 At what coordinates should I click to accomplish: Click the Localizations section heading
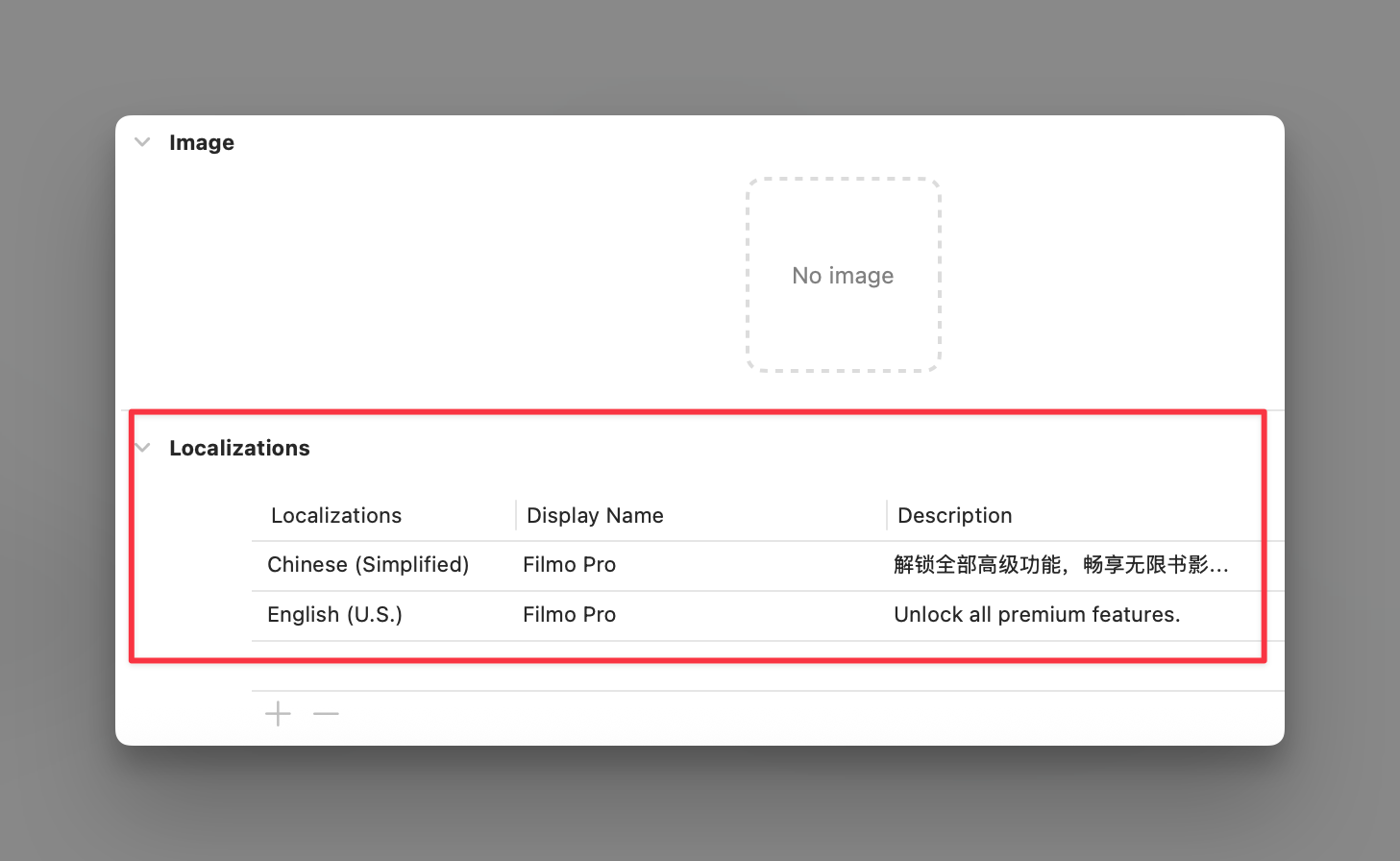pos(239,448)
